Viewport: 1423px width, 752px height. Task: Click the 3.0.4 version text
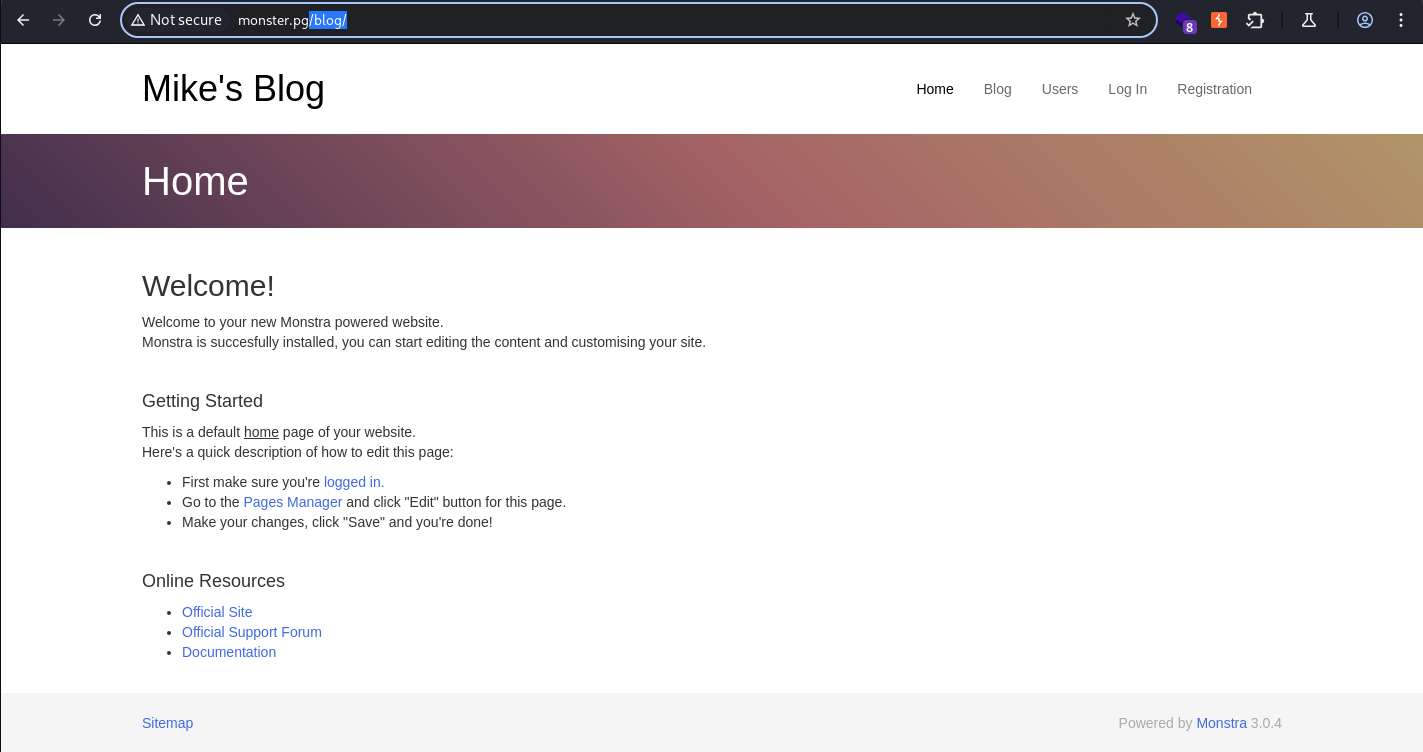tap(1266, 723)
